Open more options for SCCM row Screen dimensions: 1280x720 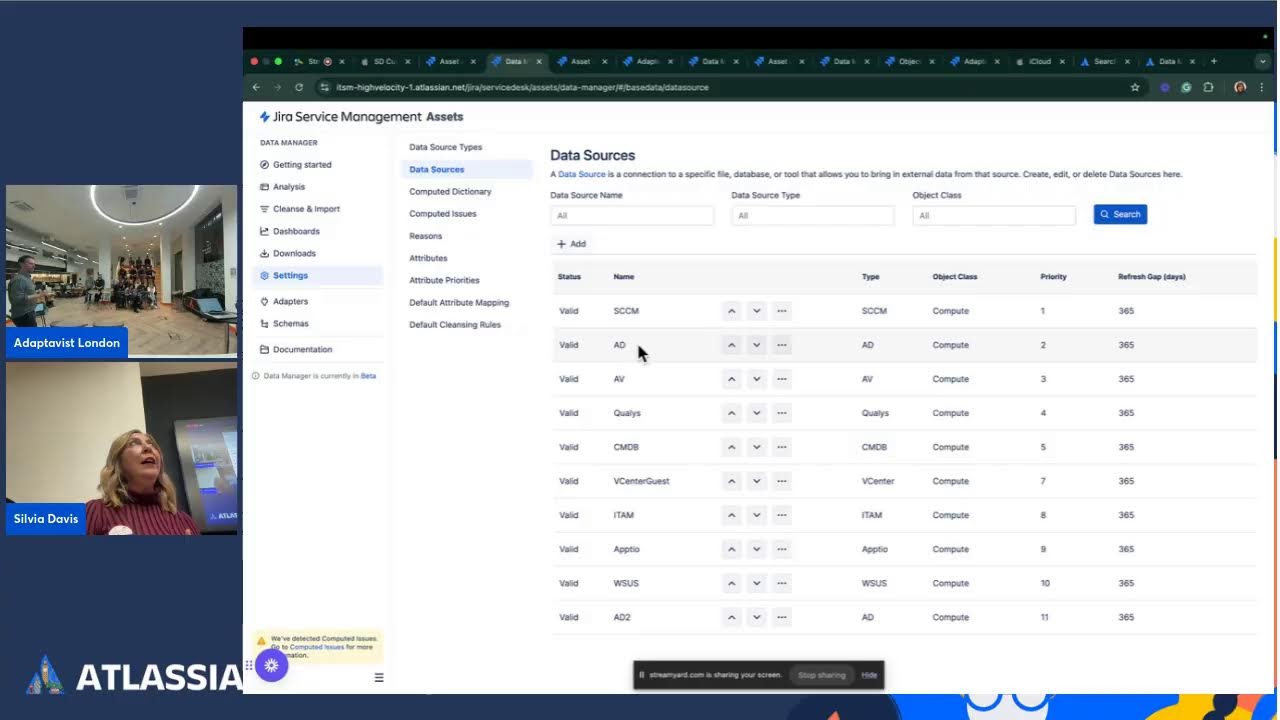(781, 311)
